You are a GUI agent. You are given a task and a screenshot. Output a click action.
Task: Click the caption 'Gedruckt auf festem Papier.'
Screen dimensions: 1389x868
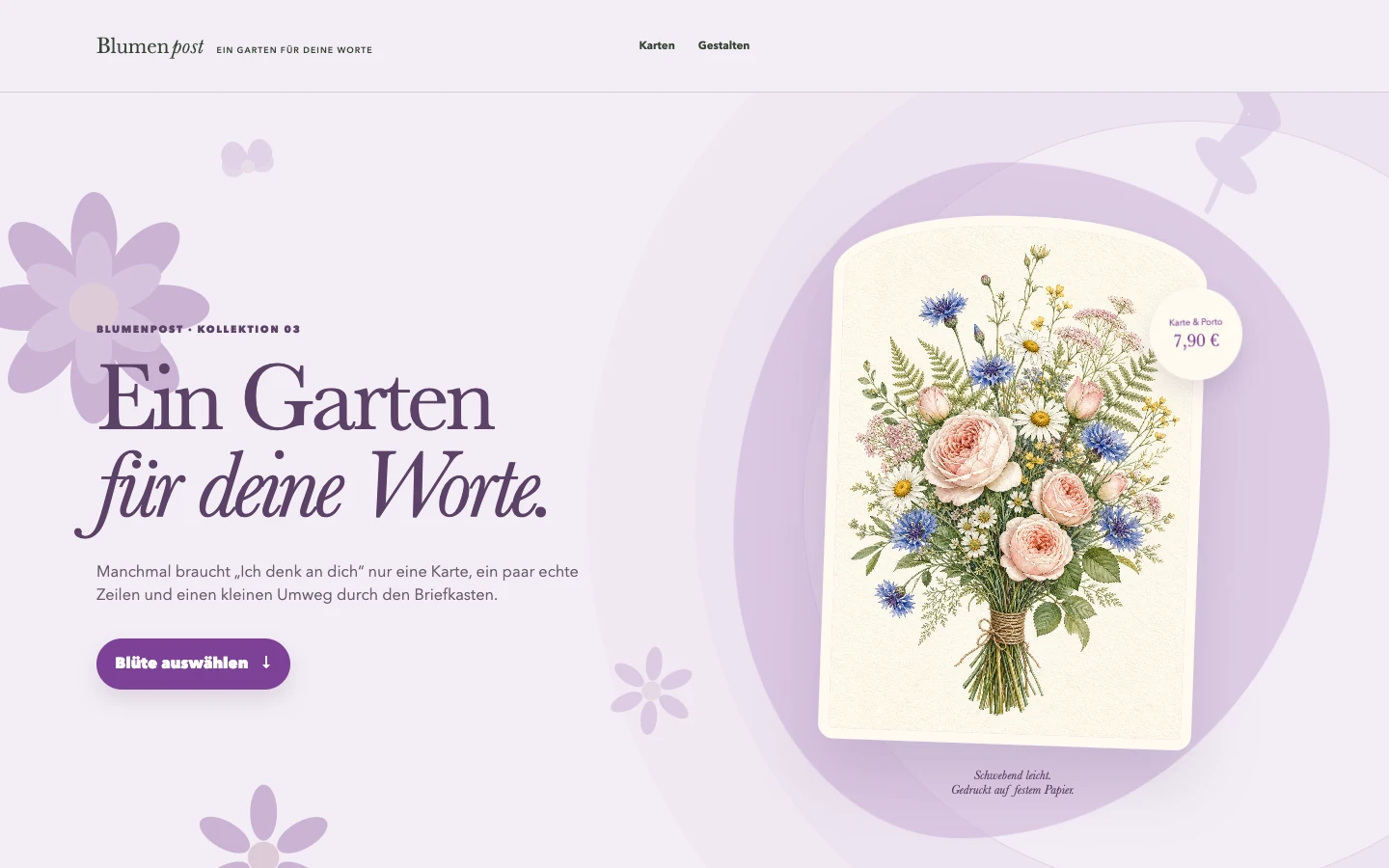coord(1013,790)
